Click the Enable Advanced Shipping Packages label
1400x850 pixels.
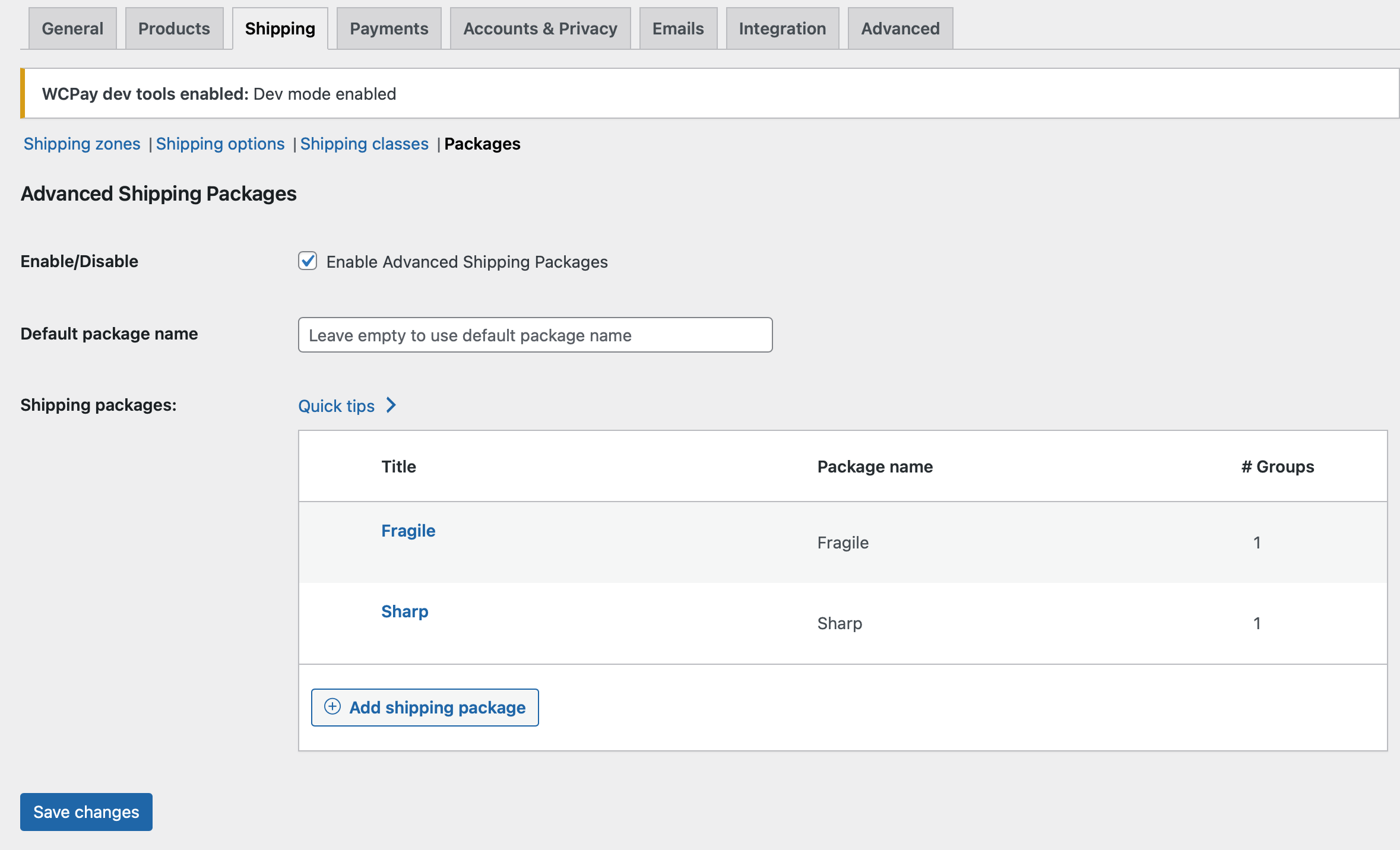(x=467, y=262)
